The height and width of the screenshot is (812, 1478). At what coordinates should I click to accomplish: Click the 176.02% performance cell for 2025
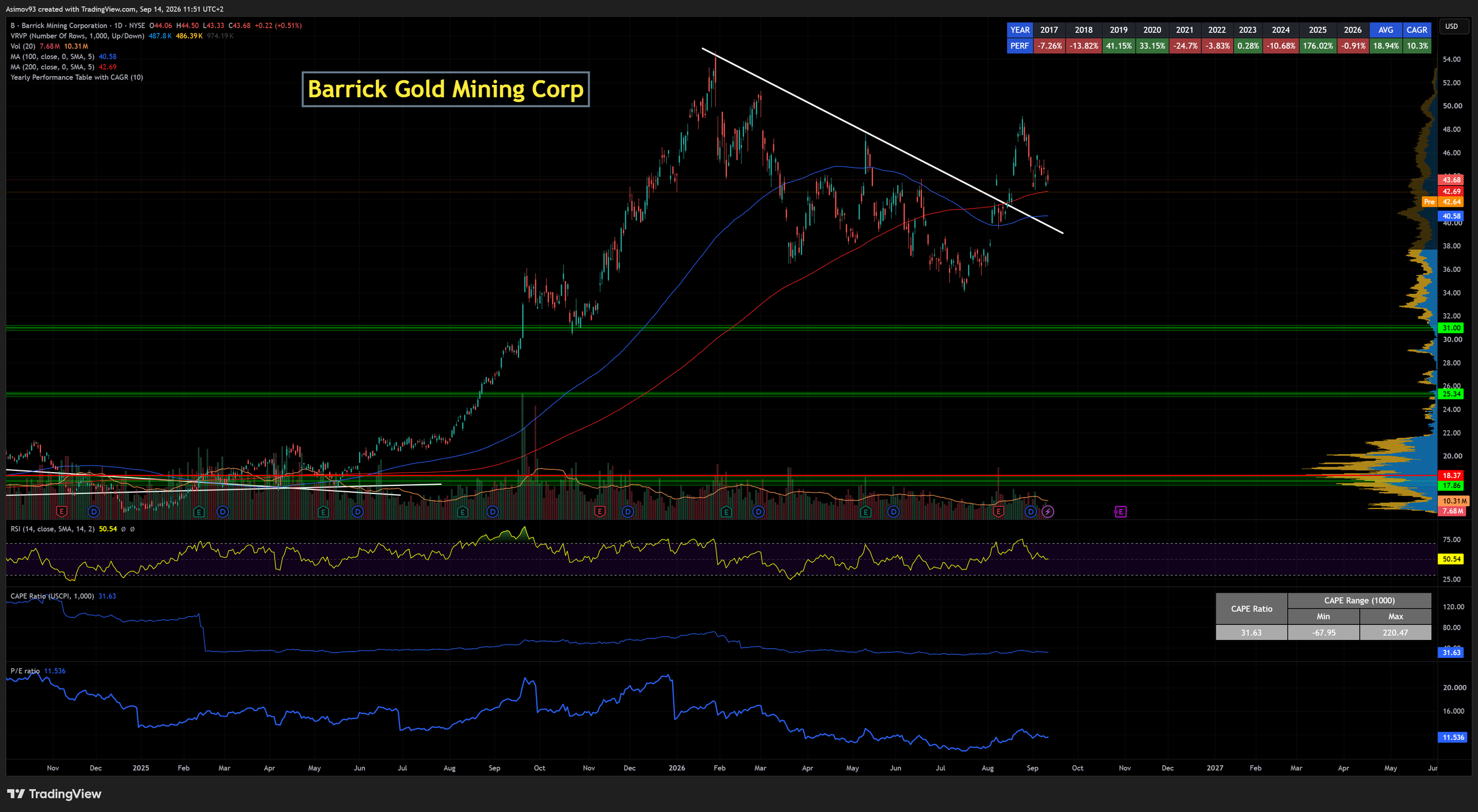tap(1317, 46)
